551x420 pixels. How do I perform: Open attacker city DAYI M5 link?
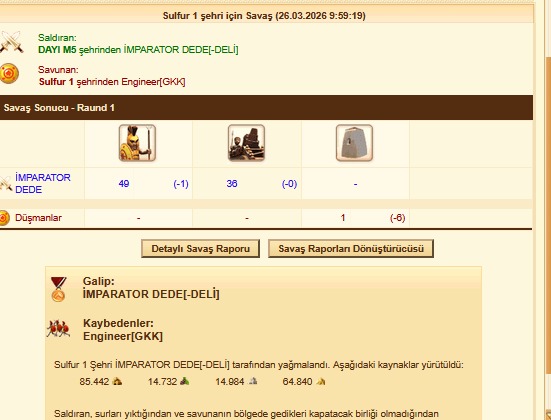(57, 50)
